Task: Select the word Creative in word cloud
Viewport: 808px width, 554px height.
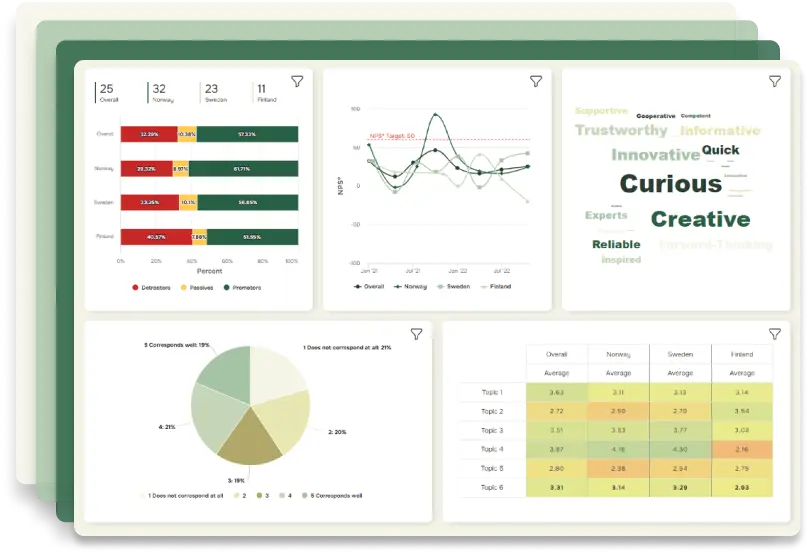Action: [x=700, y=219]
